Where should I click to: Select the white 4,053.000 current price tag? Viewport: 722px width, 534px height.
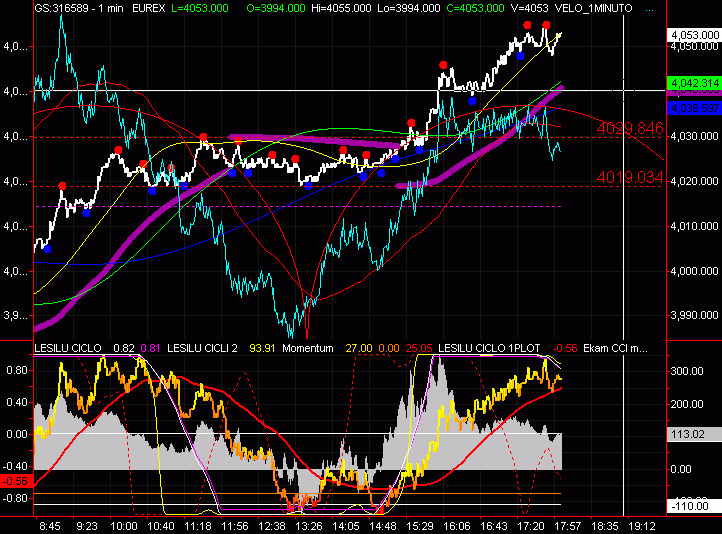(694, 35)
